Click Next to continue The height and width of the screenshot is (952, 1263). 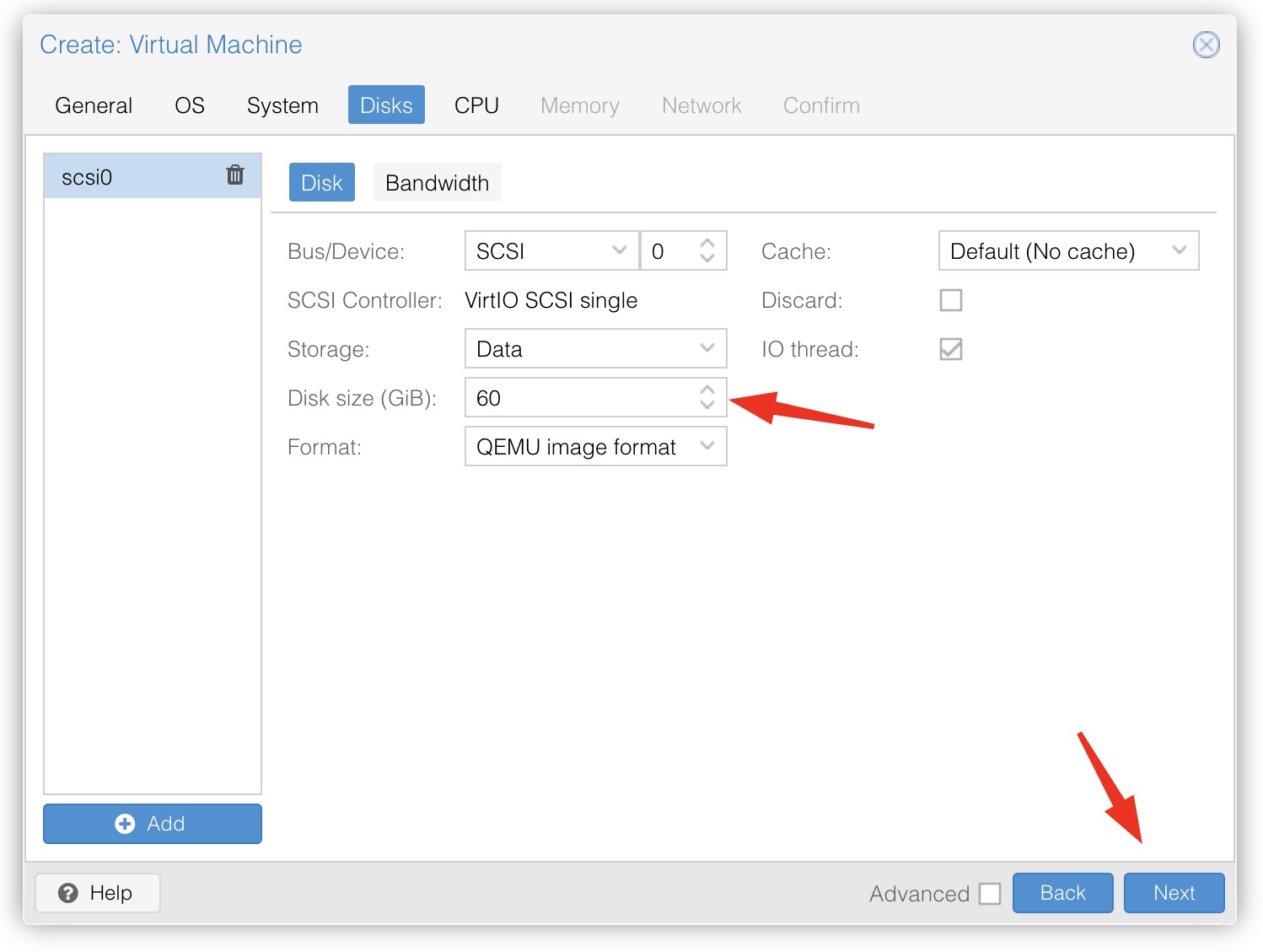click(1174, 893)
